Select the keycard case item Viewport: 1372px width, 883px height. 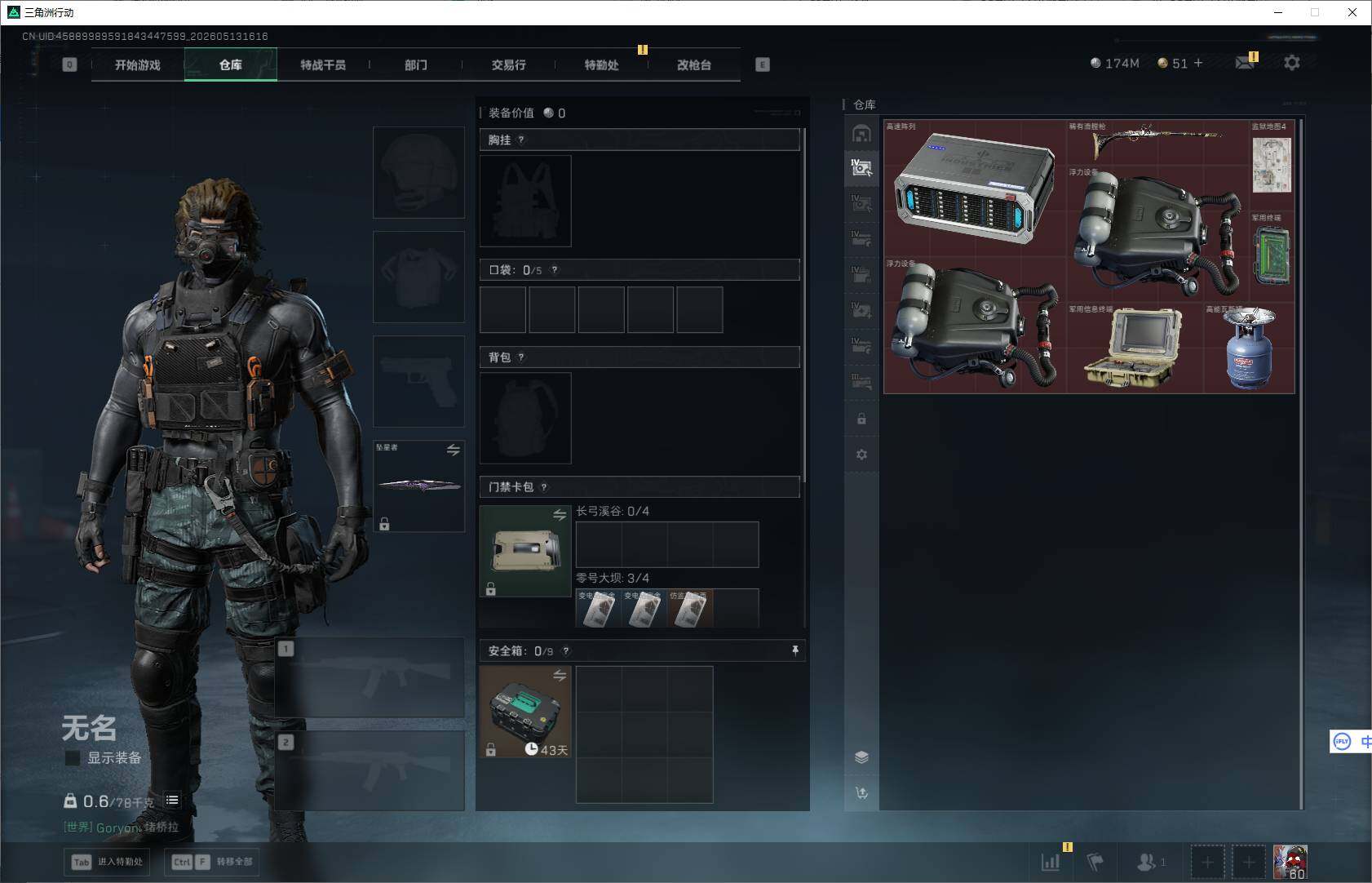(x=525, y=551)
